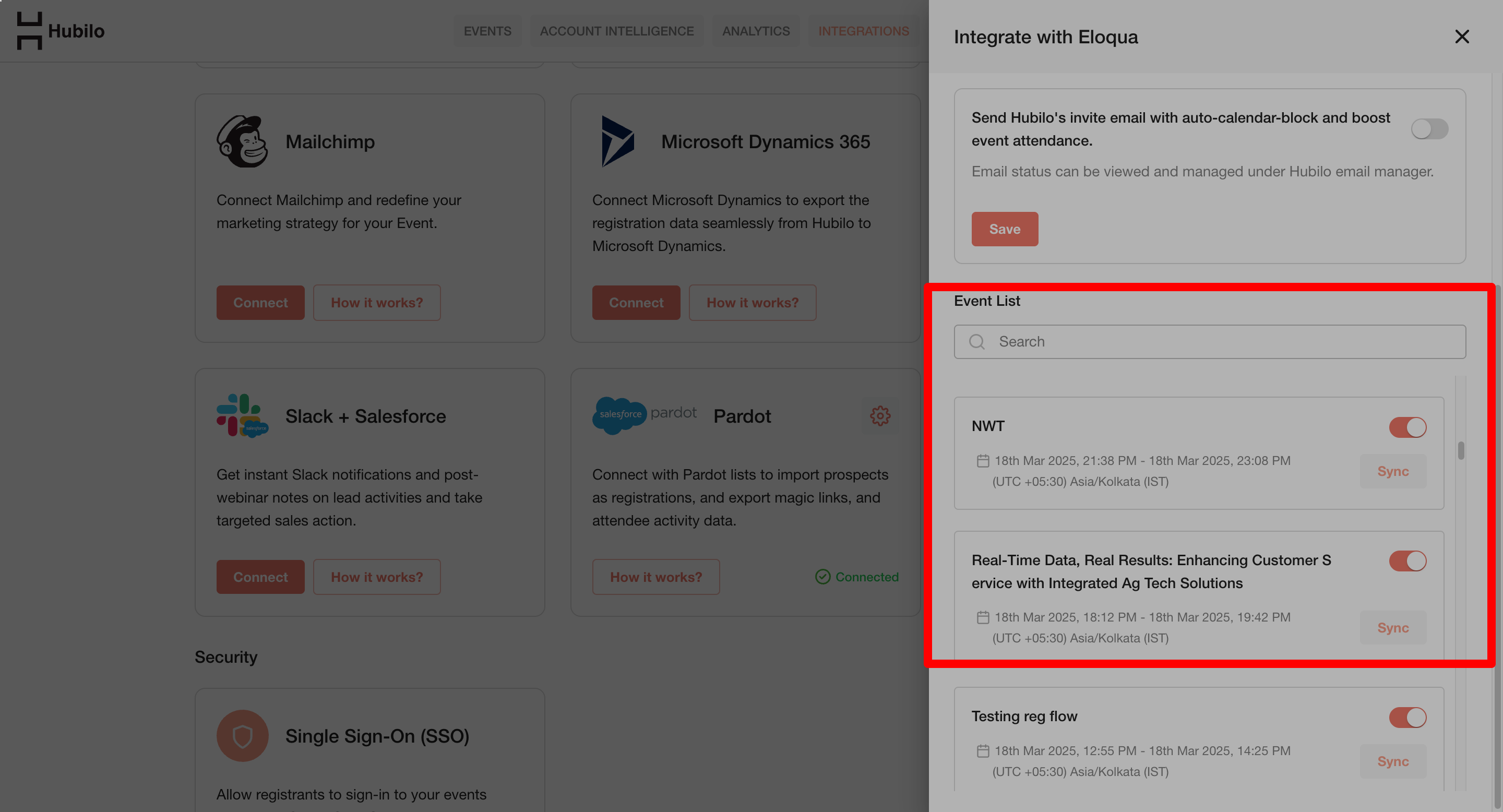Click the Hubilo logo icon
Image resolution: width=1503 pixels, height=812 pixels.
29,31
